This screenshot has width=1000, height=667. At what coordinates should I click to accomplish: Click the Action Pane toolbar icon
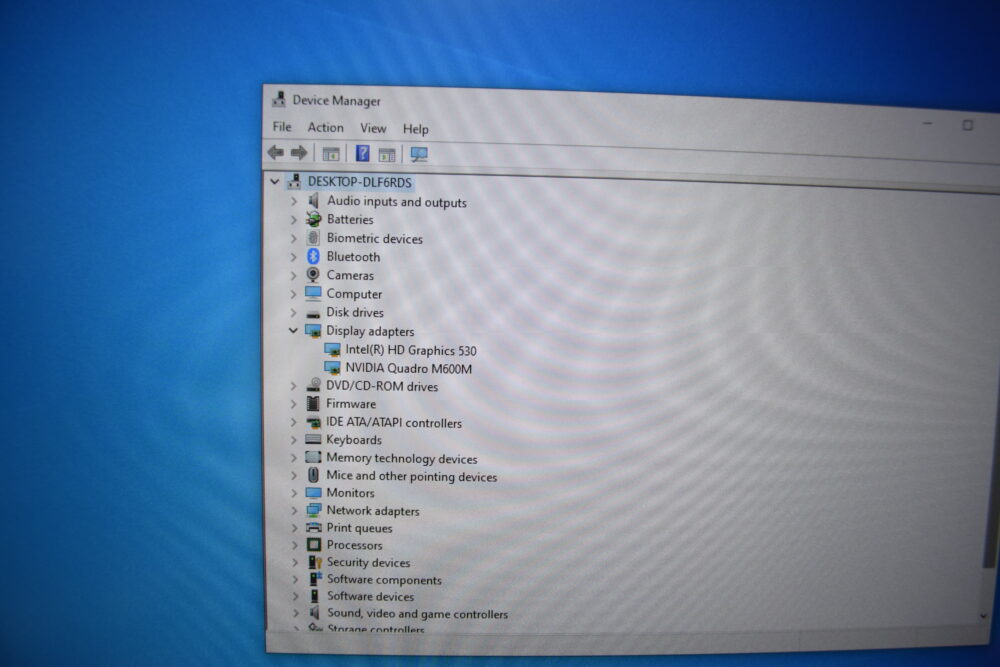(387, 154)
